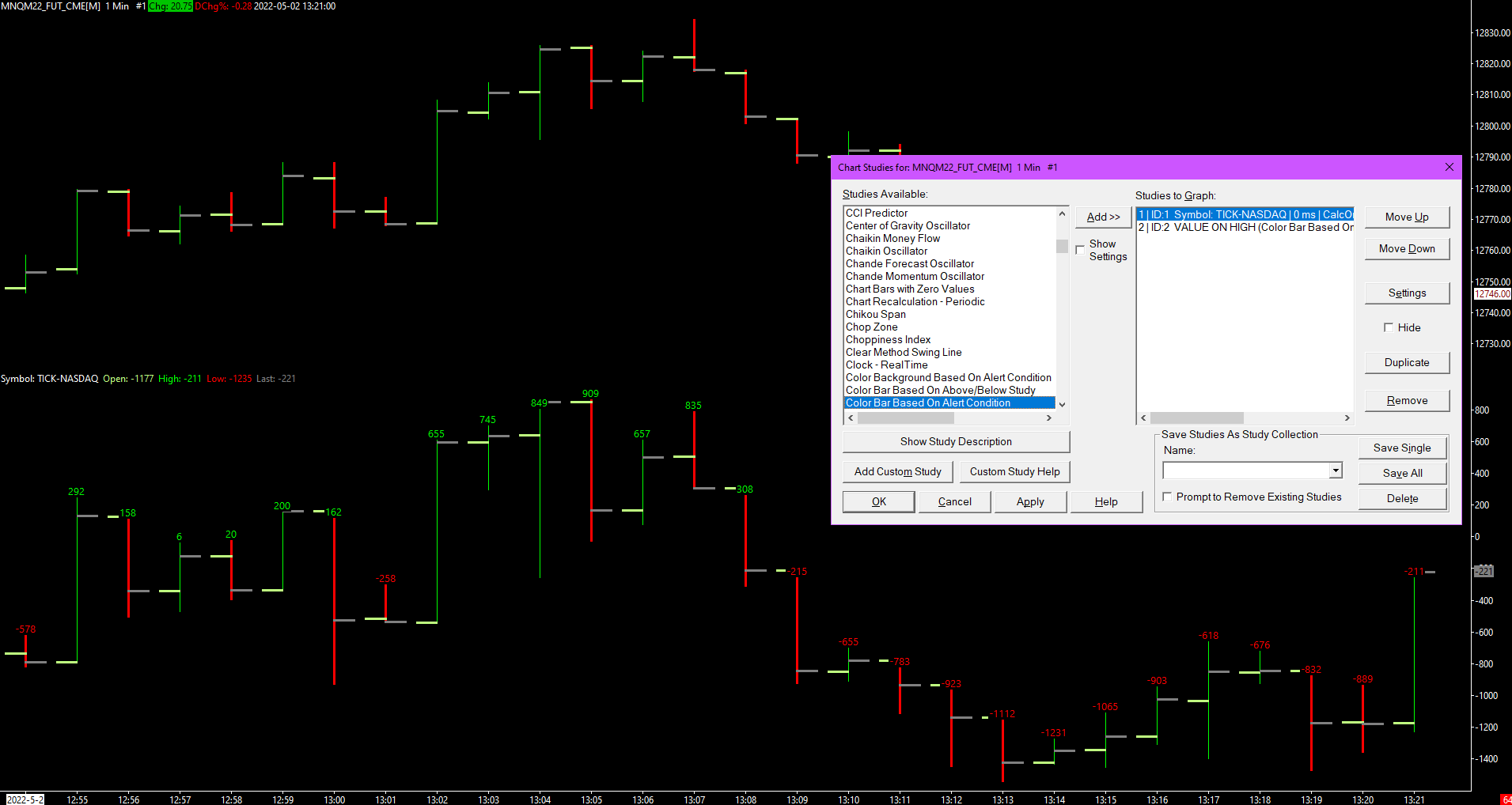Select CCI Predictor in Studies Available
Viewport: 1512px width, 805px height.
(x=949, y=213)
